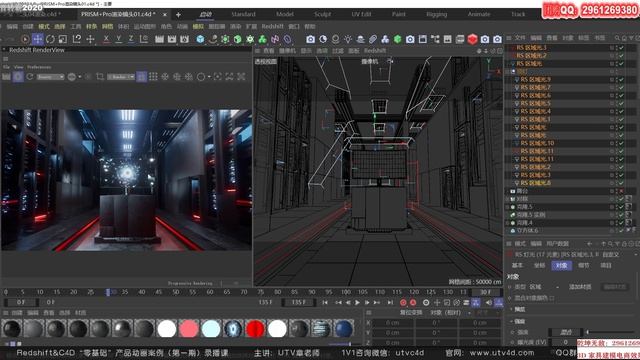Switch to the highlighted object tab in attributes

coord(561,265)
